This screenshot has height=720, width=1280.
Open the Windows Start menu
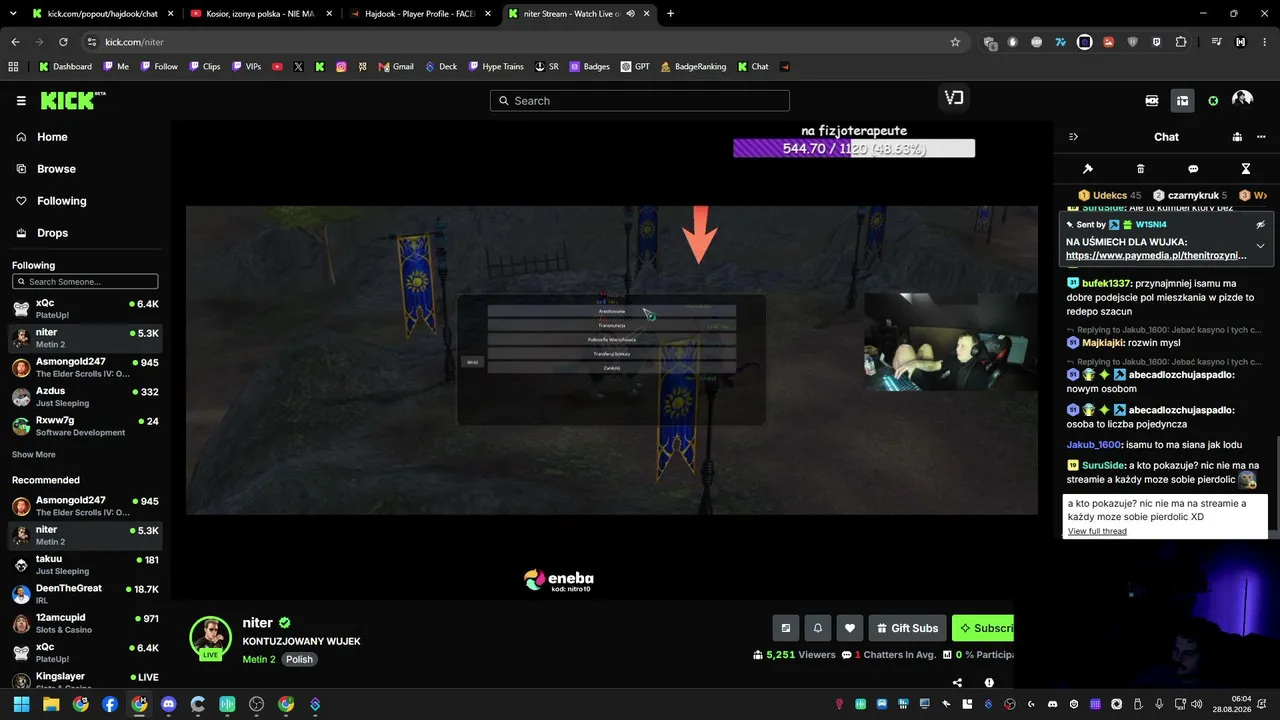click(21, 704)
